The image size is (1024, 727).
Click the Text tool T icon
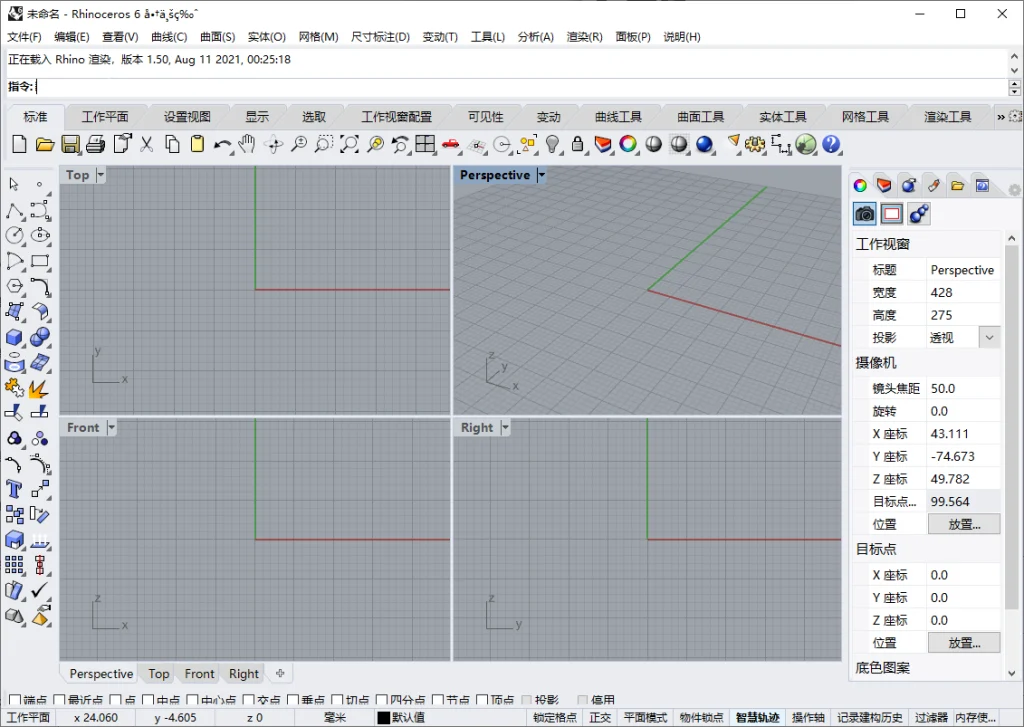[14, 489]
